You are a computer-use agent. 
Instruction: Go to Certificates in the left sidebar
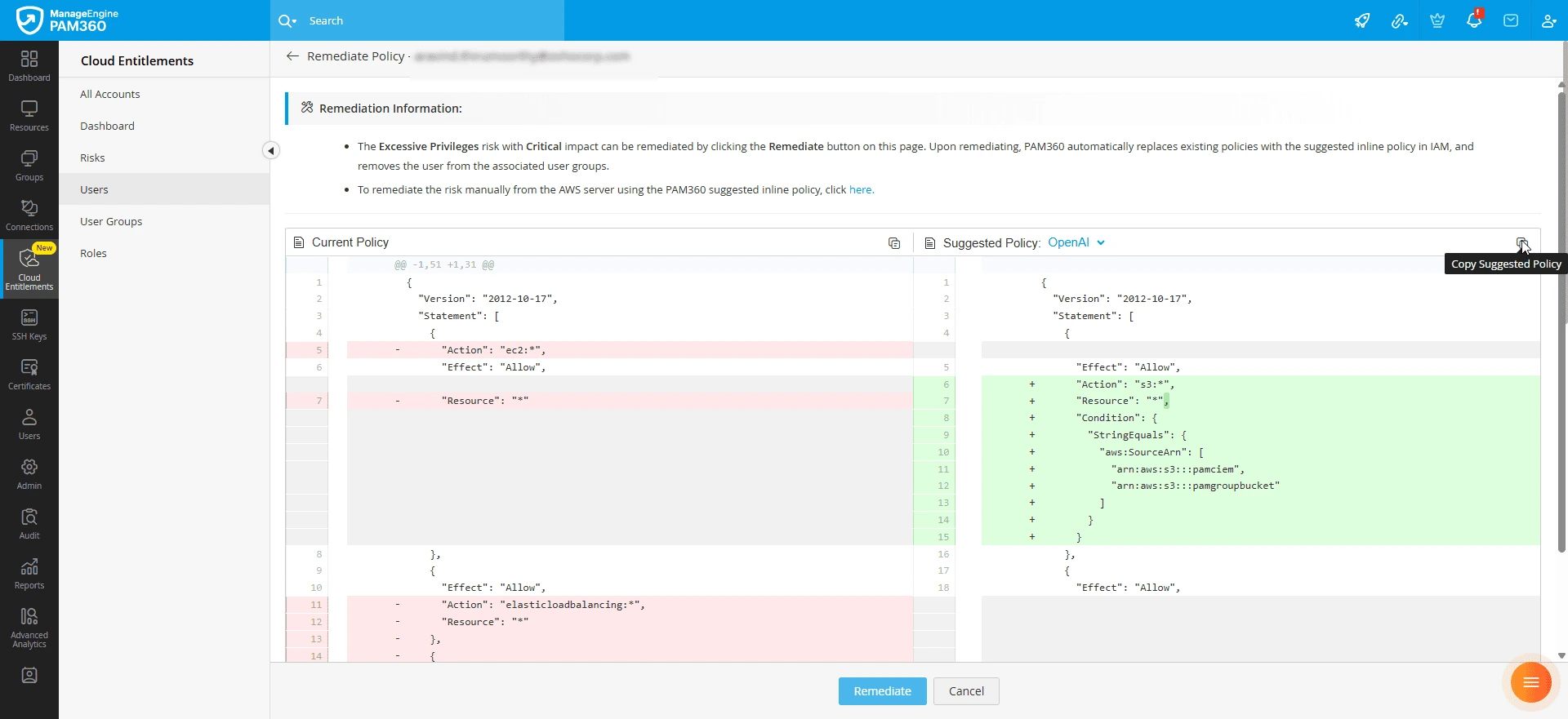29,374
